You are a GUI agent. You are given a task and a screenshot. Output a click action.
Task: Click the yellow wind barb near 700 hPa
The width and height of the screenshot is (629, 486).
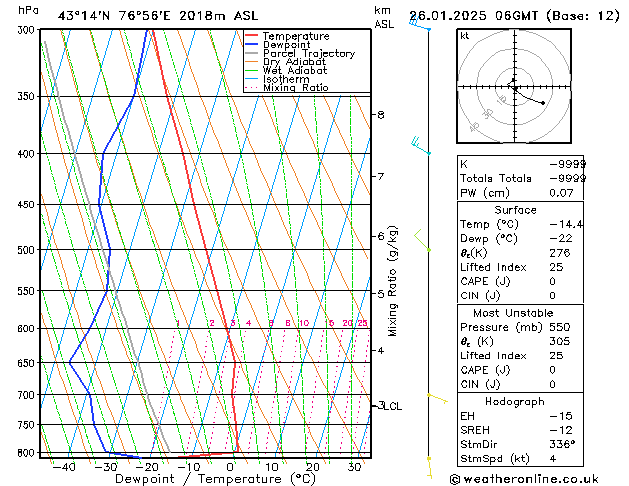coord(435,397)
